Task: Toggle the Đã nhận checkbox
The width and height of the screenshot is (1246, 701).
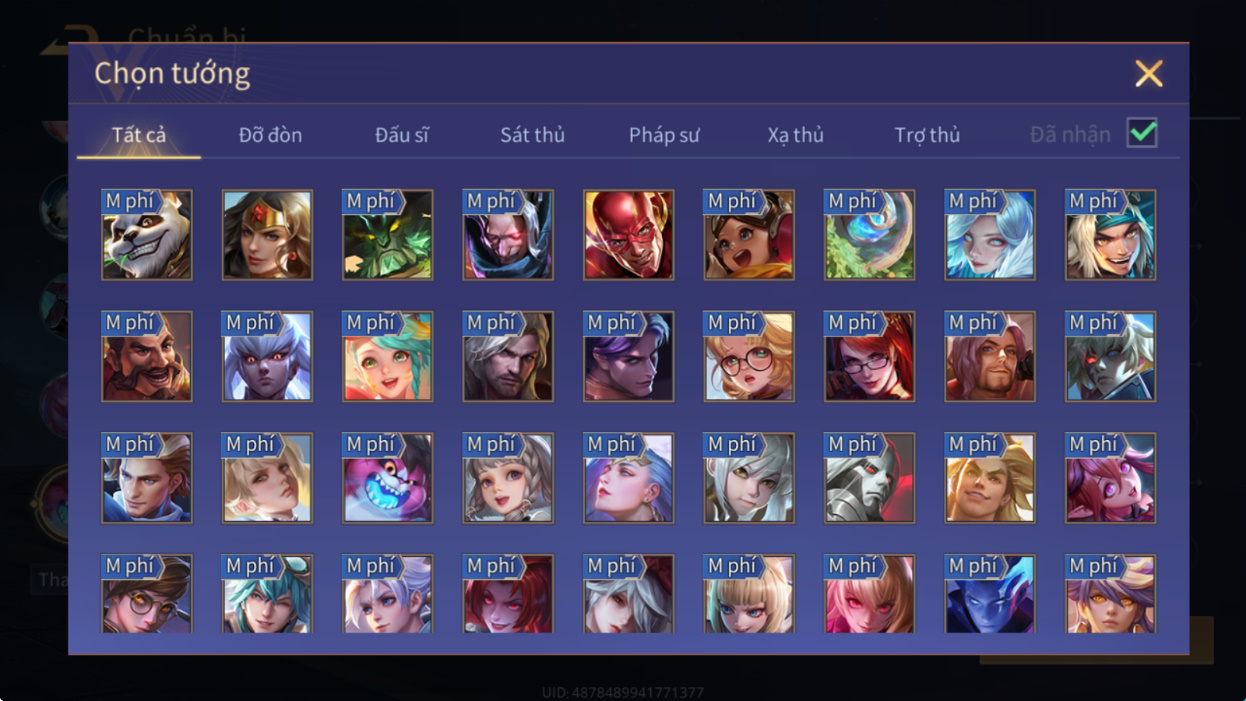Action: click(x=1142, y=133)
